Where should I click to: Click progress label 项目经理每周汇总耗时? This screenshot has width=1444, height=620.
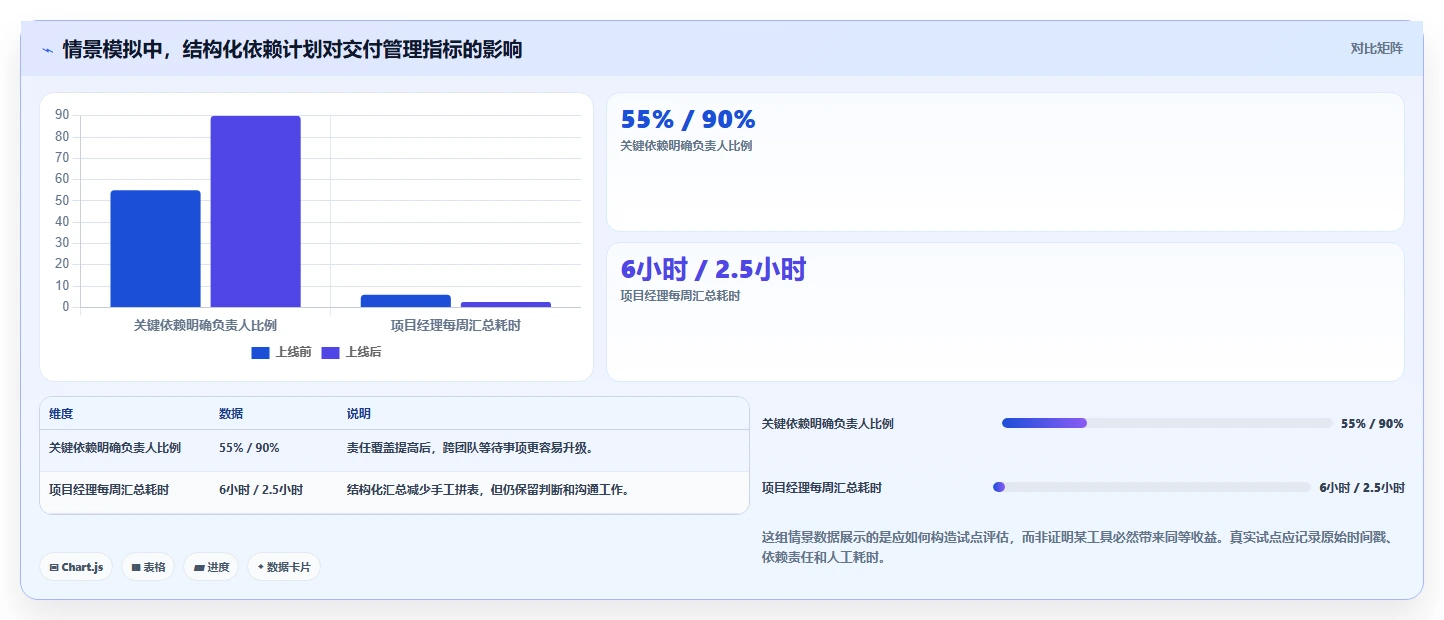(x=822, y=488)
